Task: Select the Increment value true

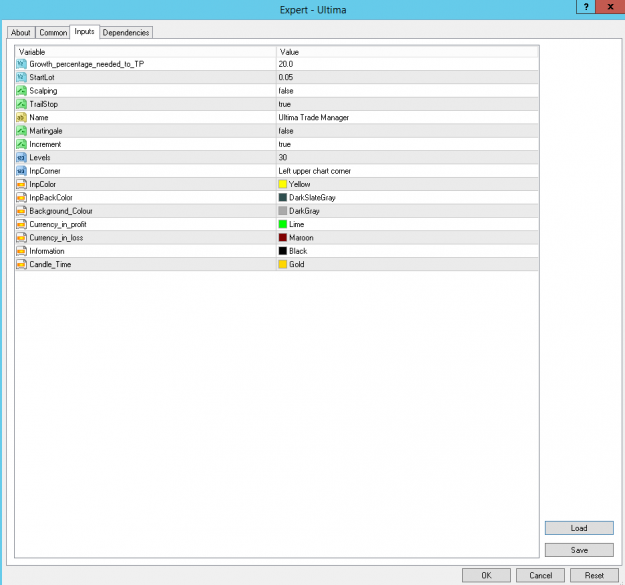Action: pos(285,144)
